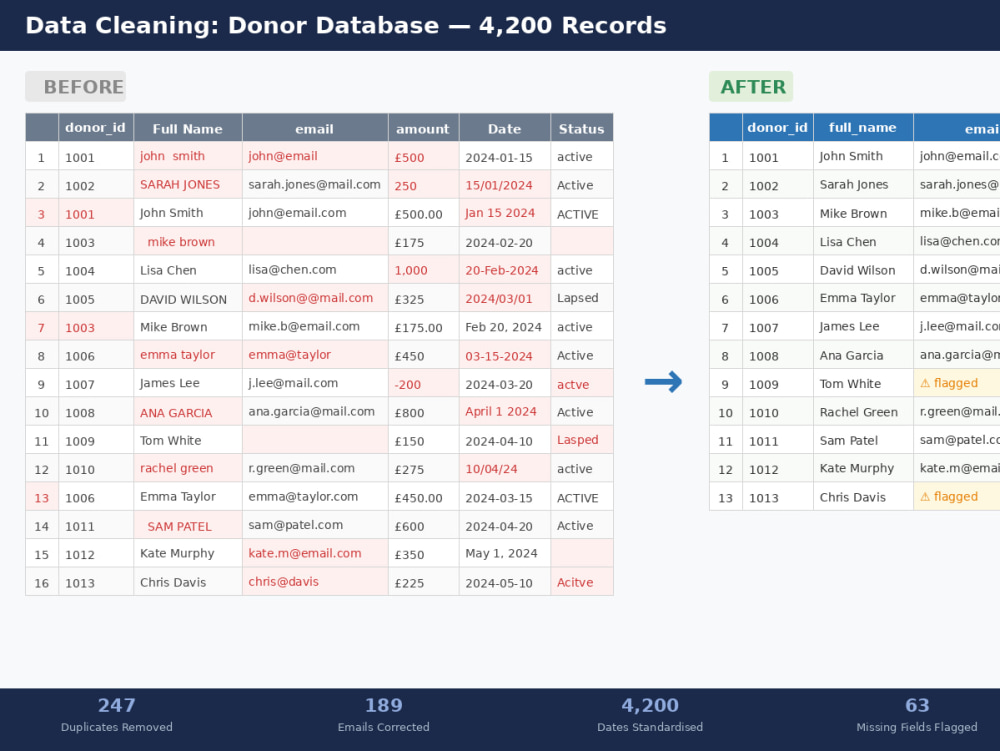Click the '20-Feb-2024' date cell
1000x751 pixels.
pos(504,270)
